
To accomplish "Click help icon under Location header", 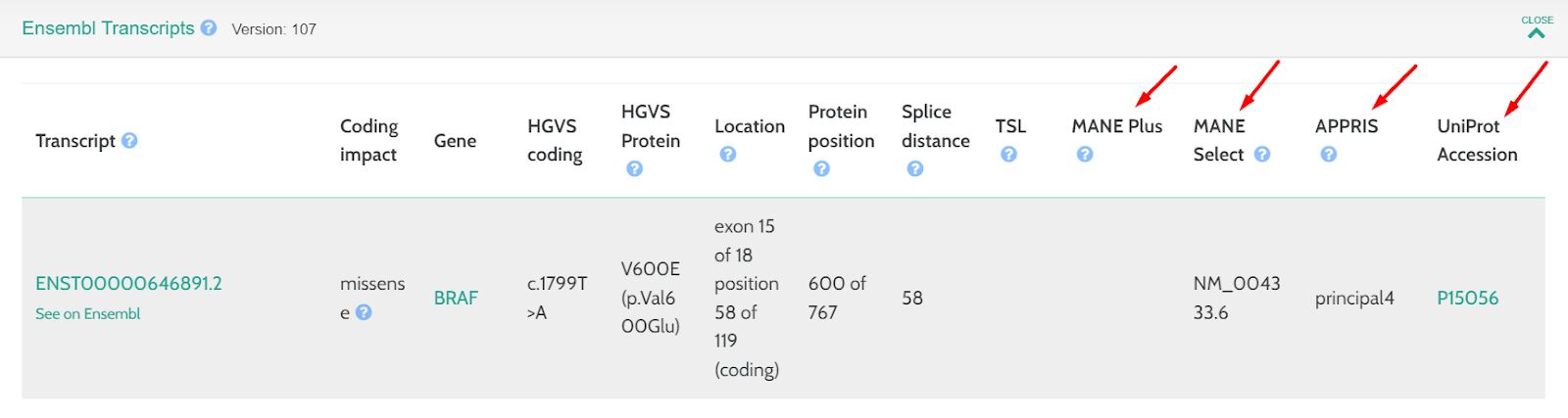I will (727, 155).
